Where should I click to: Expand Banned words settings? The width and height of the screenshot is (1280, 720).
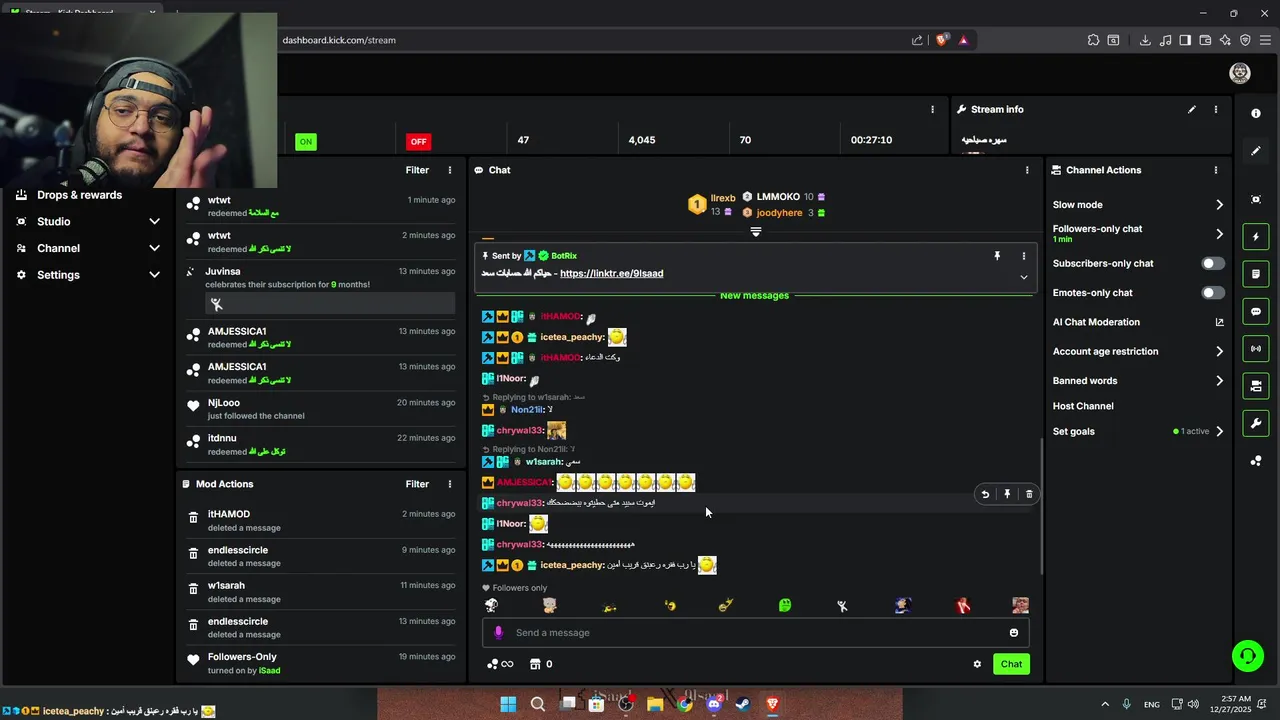point(1219,381)
